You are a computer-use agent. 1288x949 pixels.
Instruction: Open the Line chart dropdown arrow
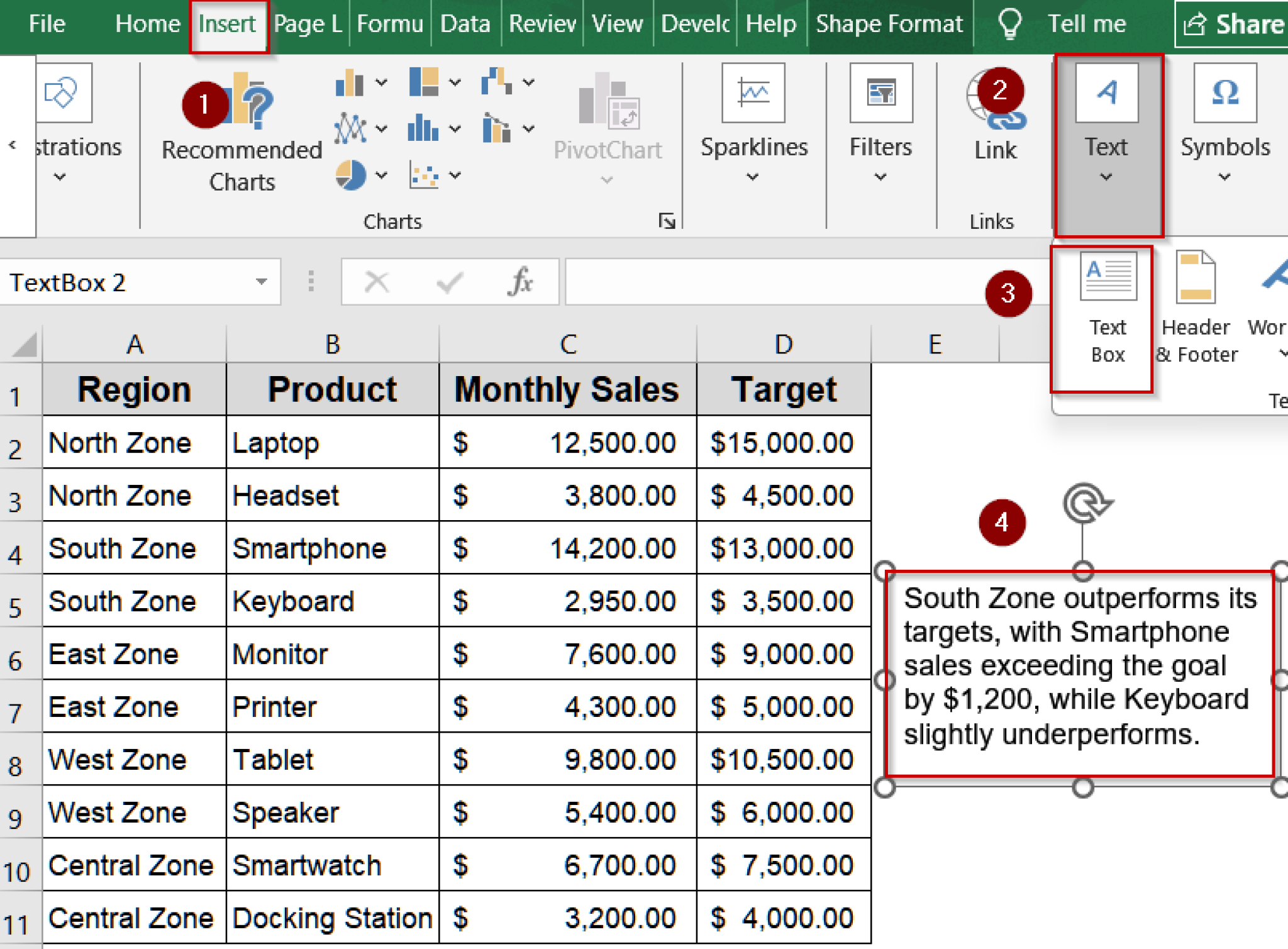point(381,128)
